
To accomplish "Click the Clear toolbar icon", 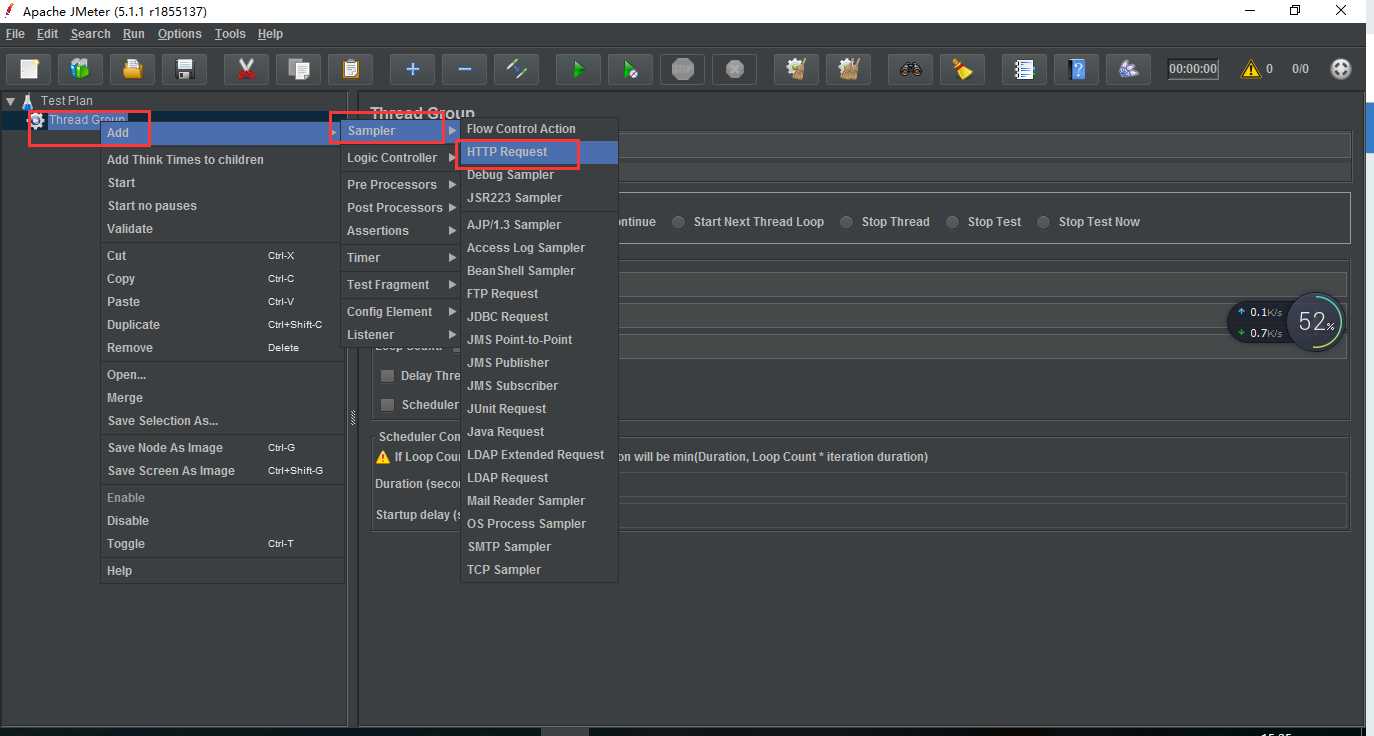I will [796, 69].
